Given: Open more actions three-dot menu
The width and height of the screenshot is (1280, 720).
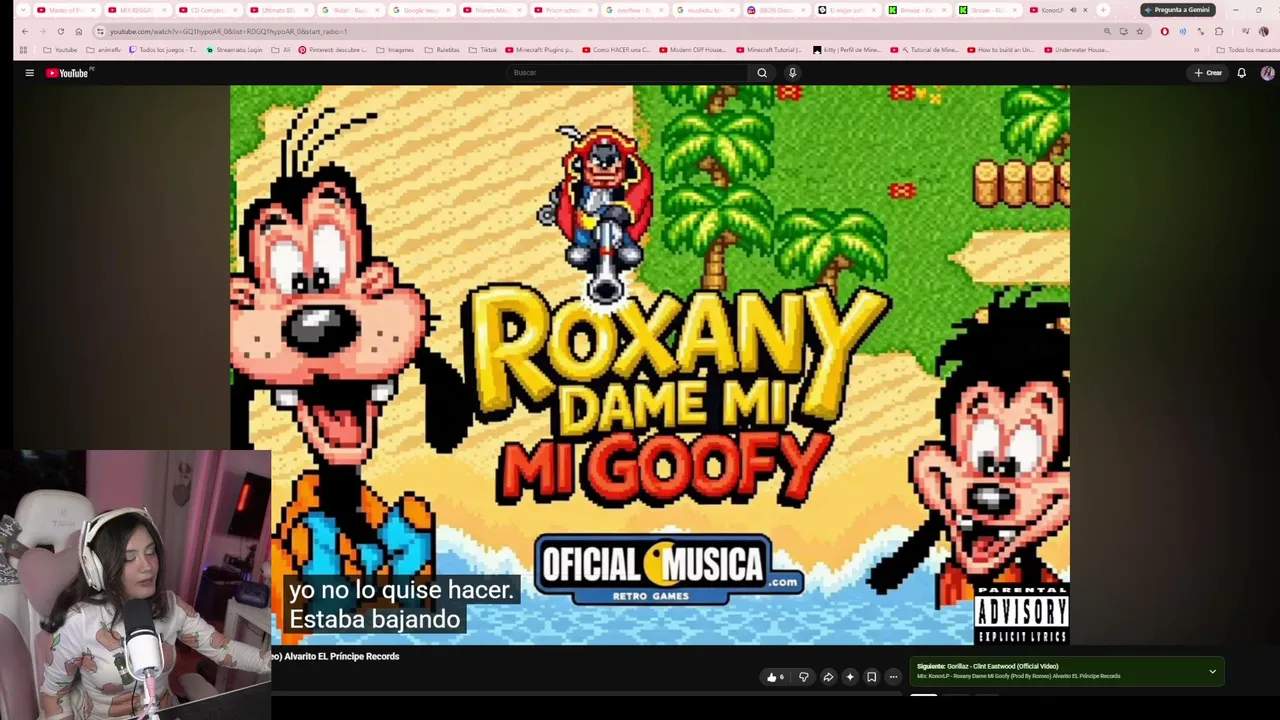Looking at the screenshot, I should pyautogui.click(x=893, y=677).
